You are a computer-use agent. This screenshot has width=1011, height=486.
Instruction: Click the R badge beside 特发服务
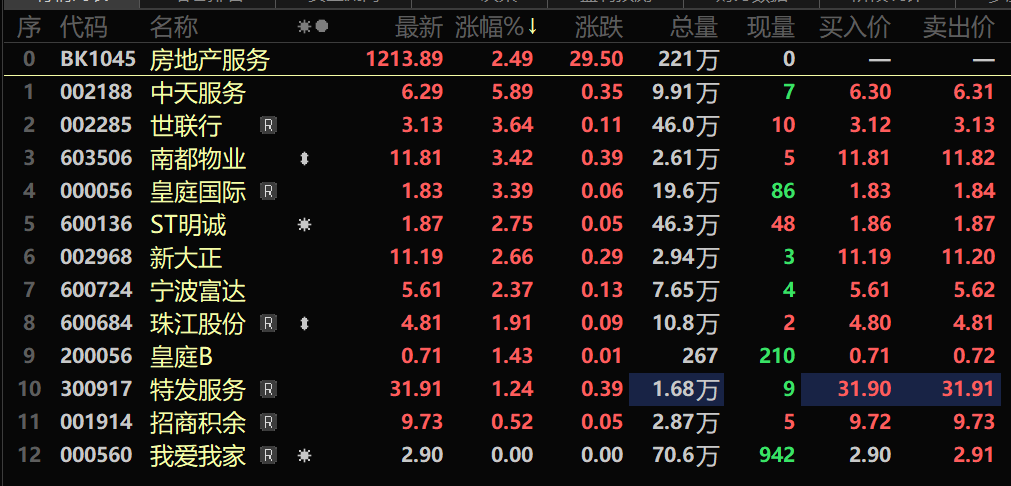[268, 389]
